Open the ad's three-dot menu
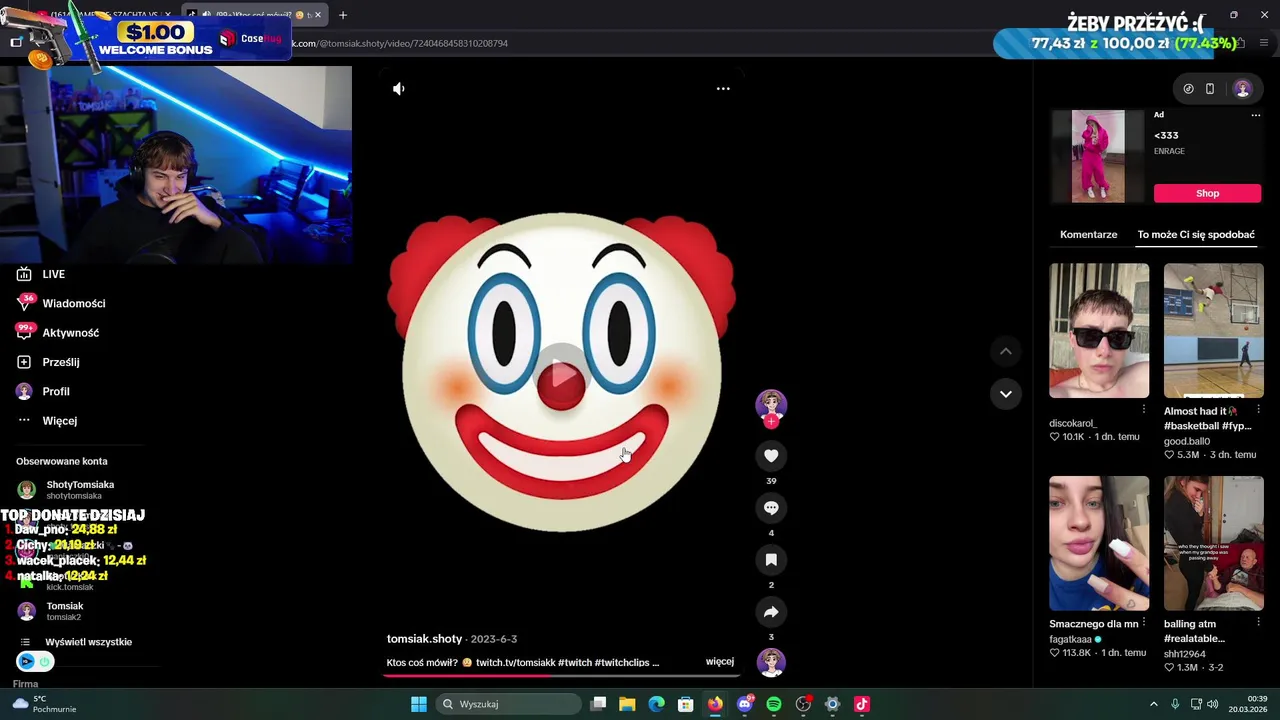The image size is (1280, 720). [1256, 115]
